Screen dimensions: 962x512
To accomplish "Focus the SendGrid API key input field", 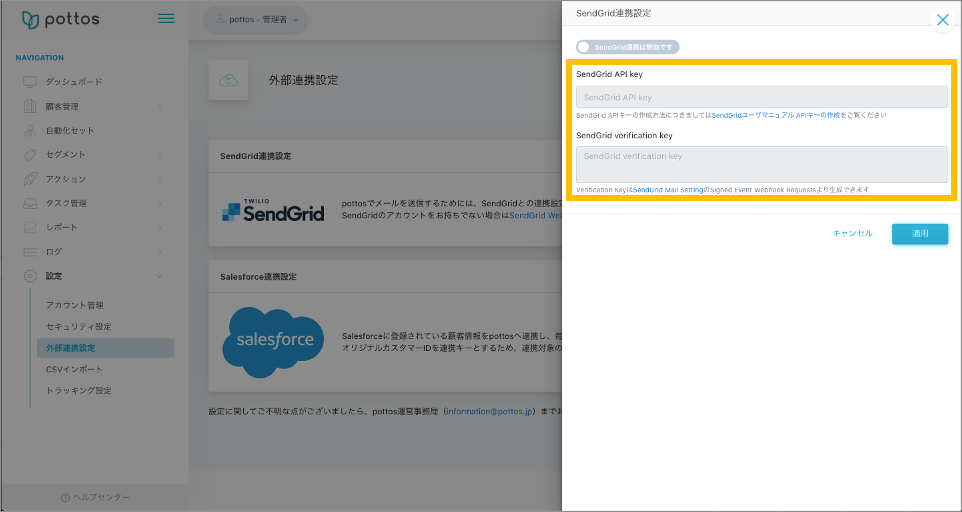I will [761, 97].
